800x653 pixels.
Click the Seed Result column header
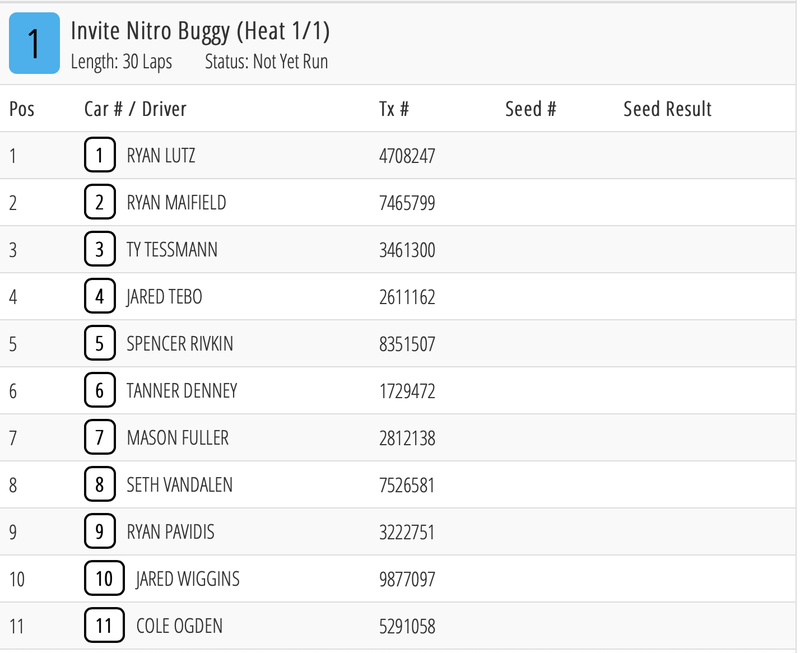(667, 109)
